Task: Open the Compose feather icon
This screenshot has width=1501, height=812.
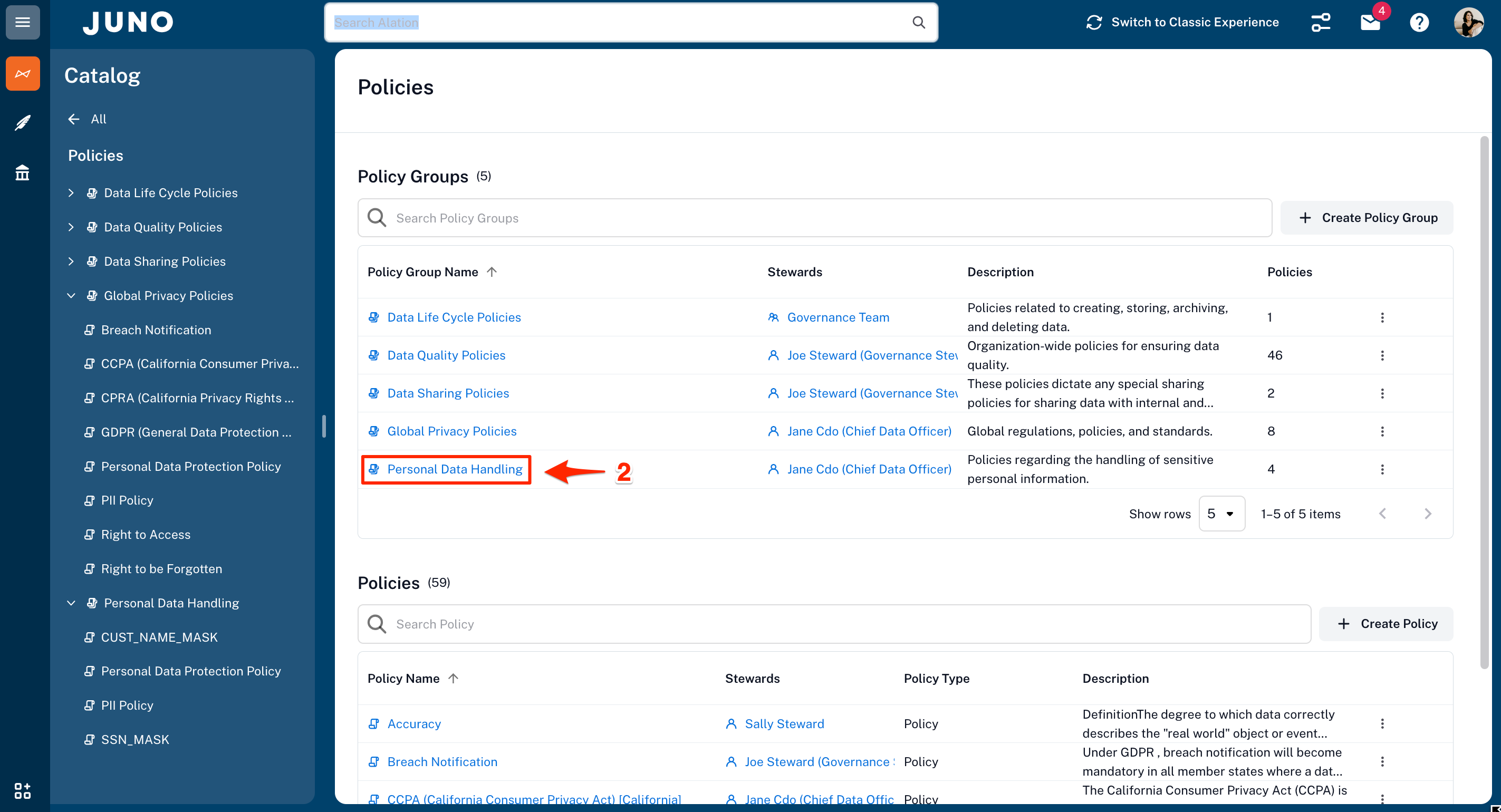Action: (23, 123)
